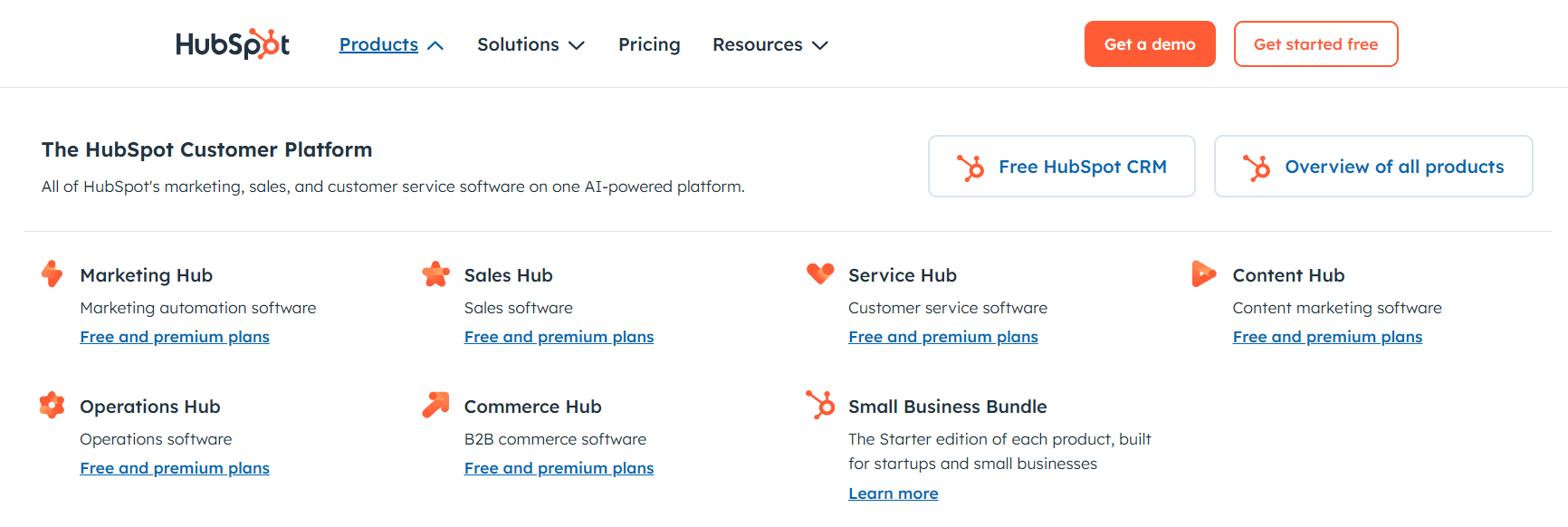1568x527 pixels.
Task: Click the Commerce Hub arrow icon
Action: point(436,405)
